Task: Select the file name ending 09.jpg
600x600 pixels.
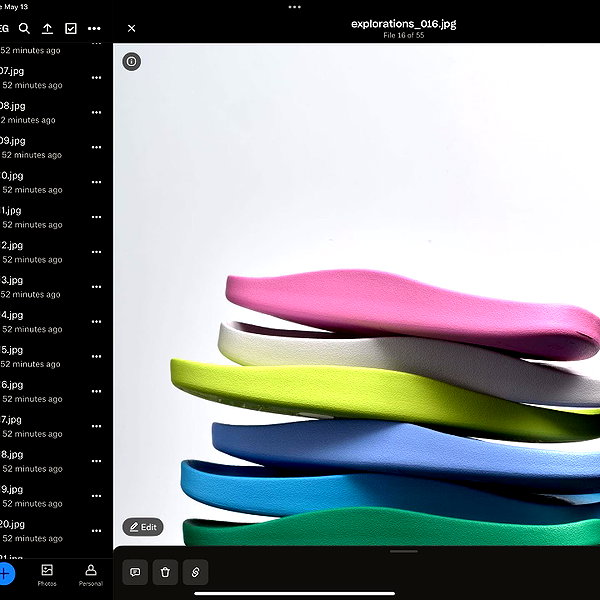Action: [x=13, y=141]
